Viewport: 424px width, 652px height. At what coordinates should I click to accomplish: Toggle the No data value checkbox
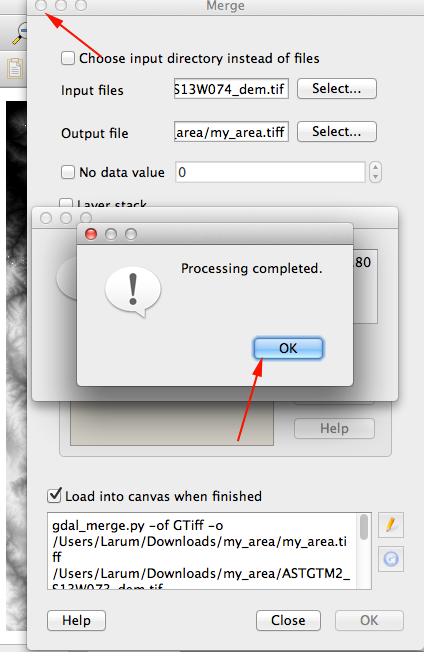68,172
